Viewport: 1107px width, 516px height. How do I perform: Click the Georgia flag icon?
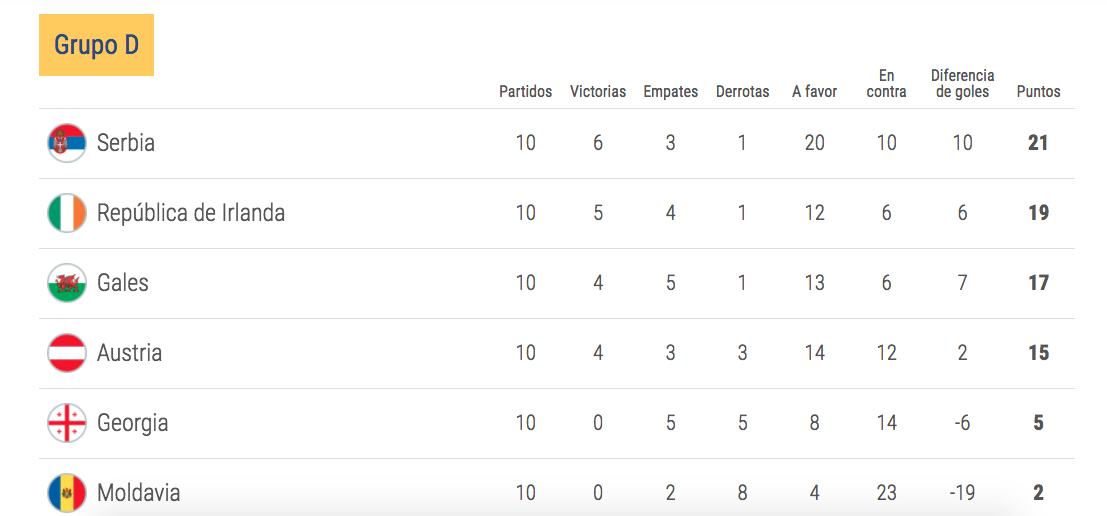(67, 423)
